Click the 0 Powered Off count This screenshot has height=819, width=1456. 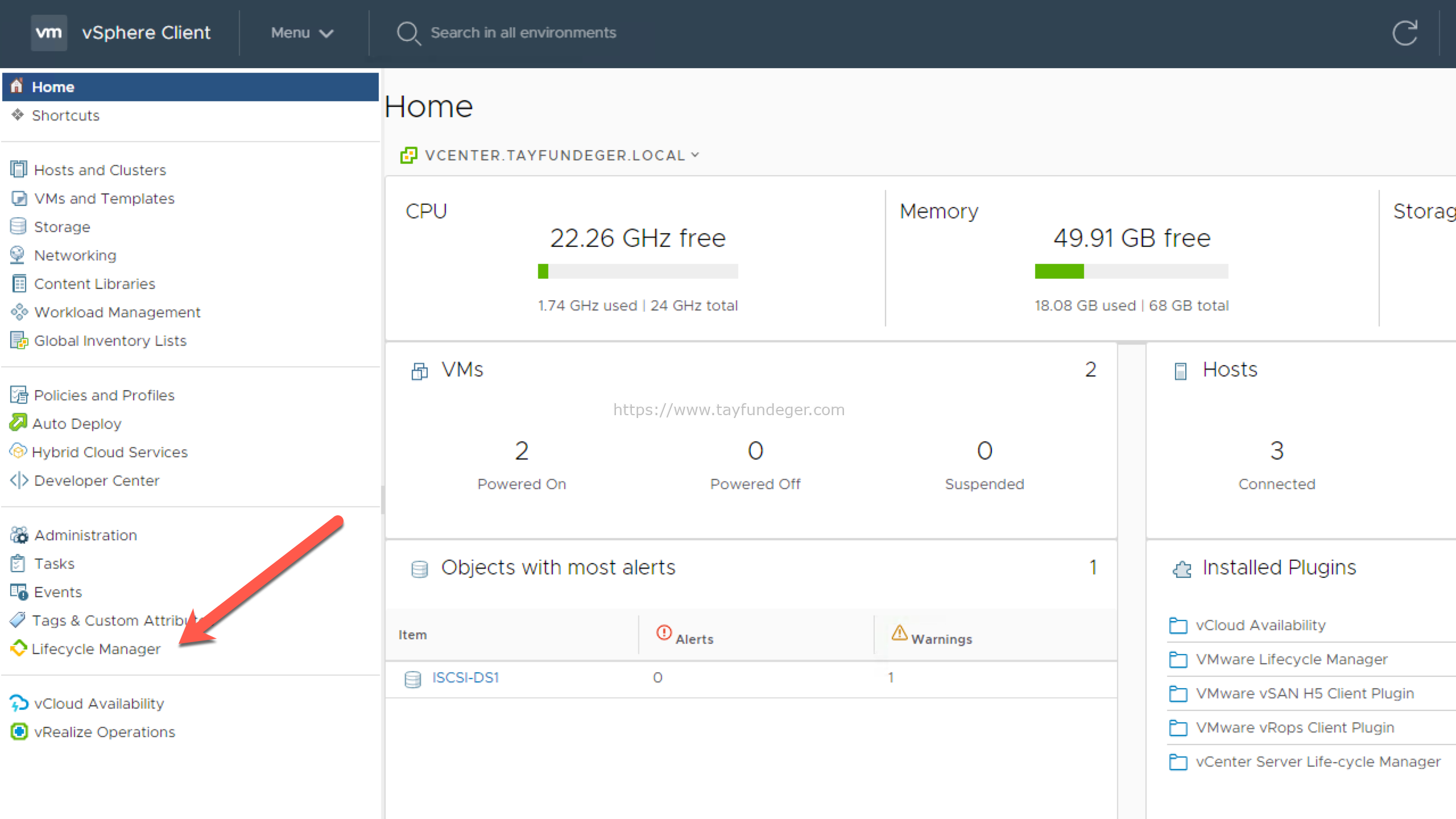pyautogui.click(x=755, y=451)
